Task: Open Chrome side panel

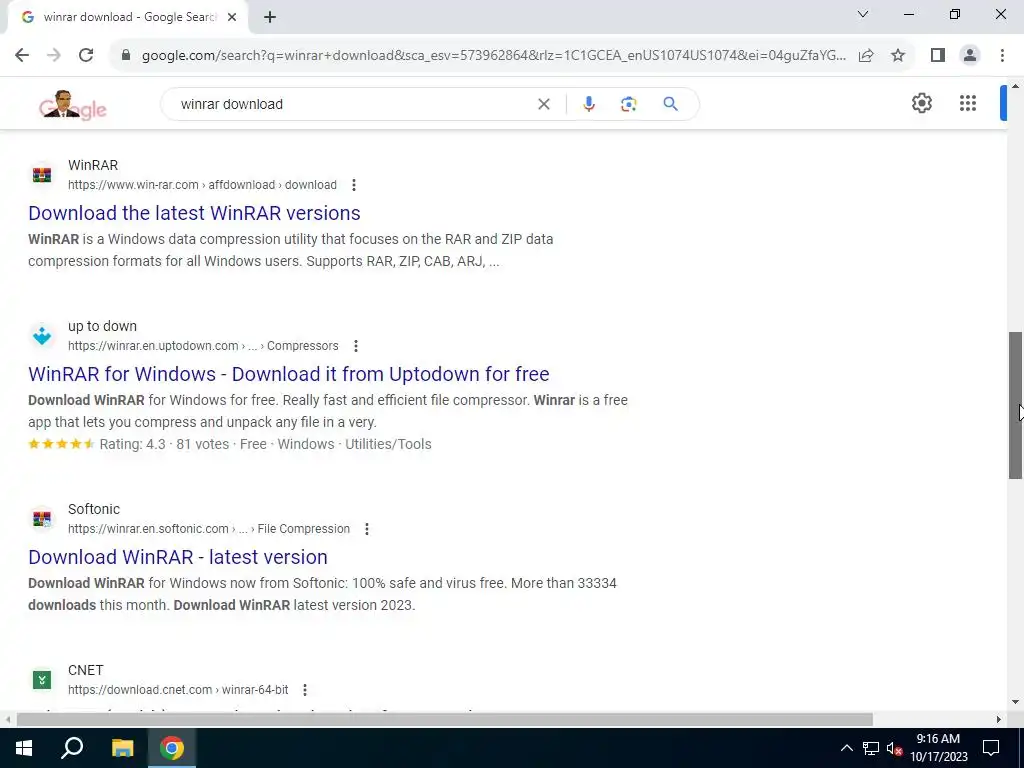Action: click(x=938, y=55)
